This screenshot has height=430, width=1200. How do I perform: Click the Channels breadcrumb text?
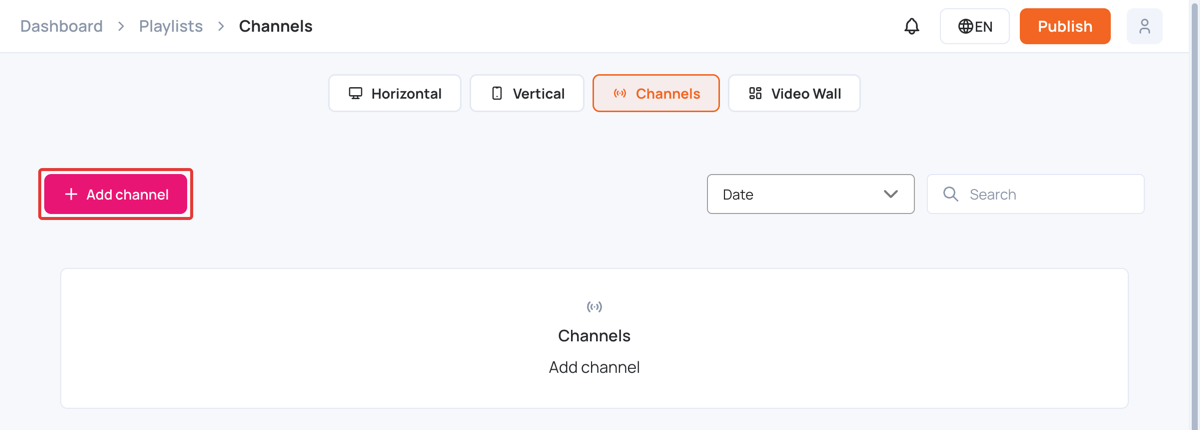tap(276, 27)
